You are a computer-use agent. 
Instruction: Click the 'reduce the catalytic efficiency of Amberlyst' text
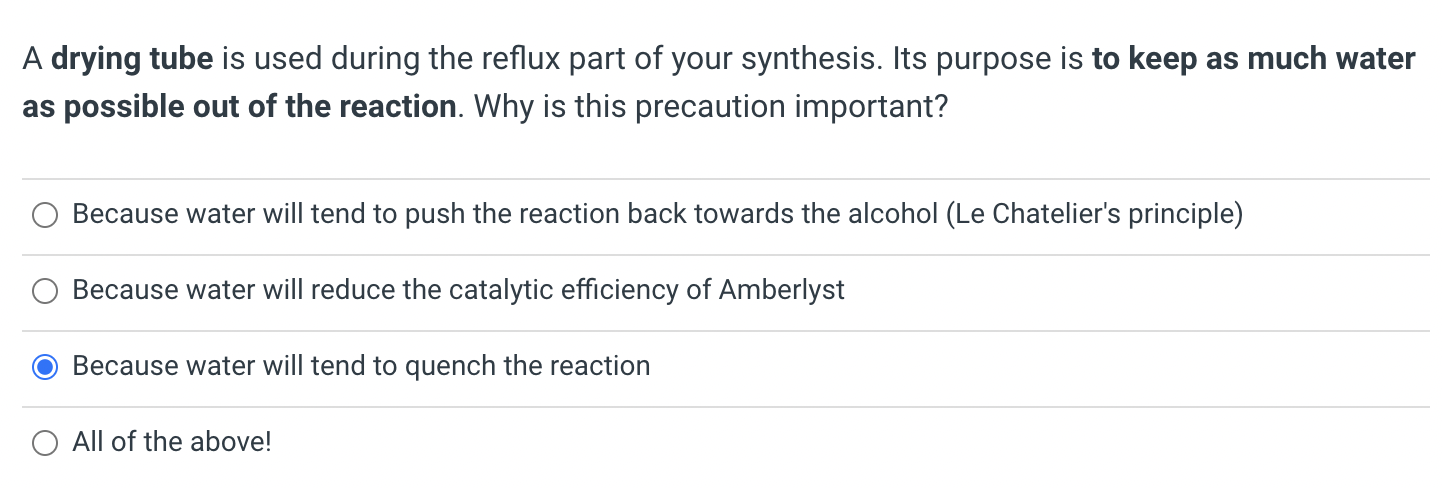click(578, 290)
